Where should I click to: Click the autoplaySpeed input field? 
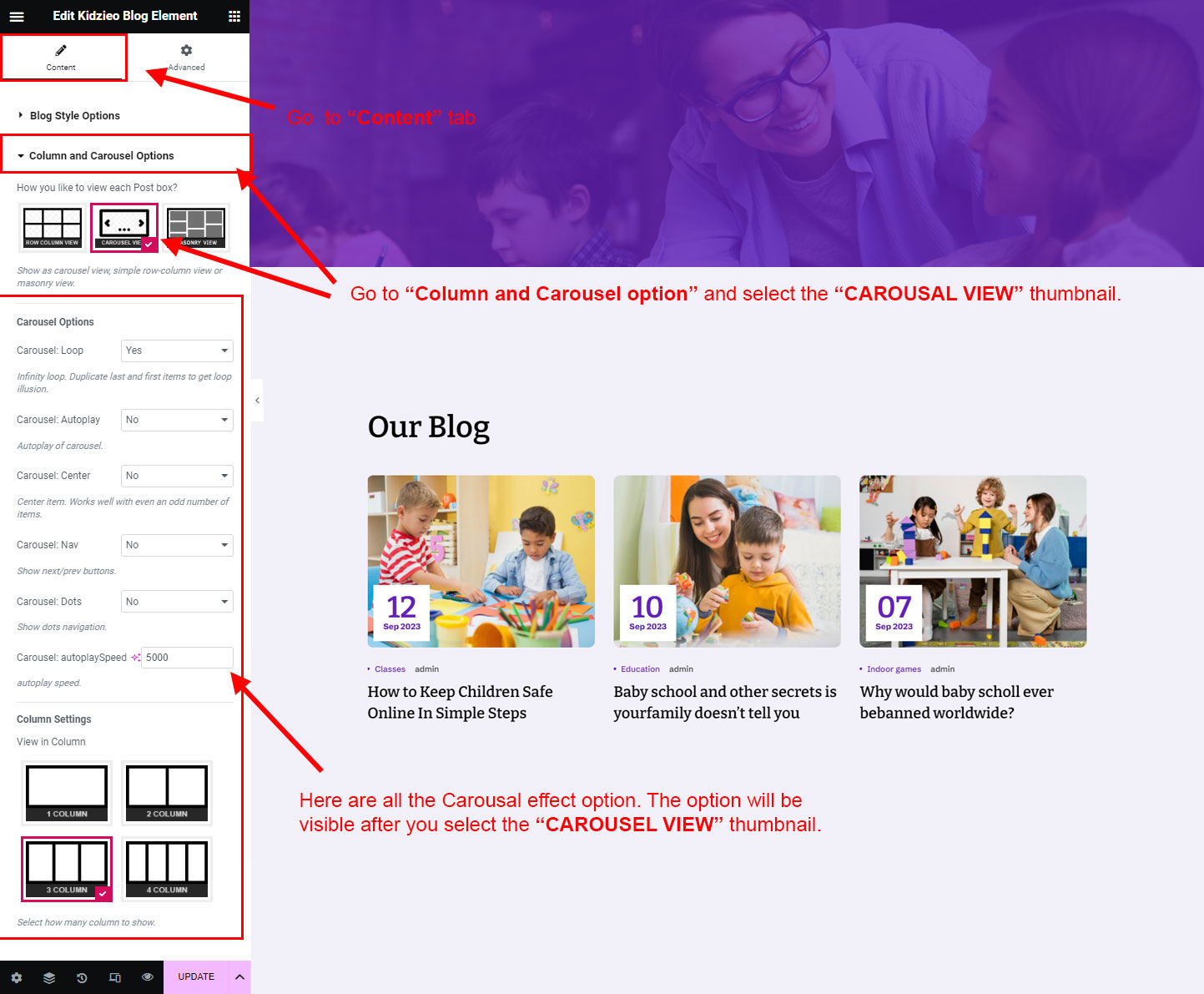[187, 658]
